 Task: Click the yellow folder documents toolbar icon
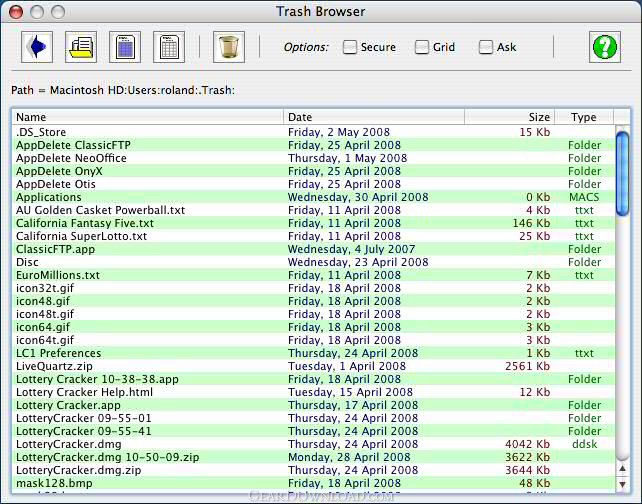click(x=81, y=47)
